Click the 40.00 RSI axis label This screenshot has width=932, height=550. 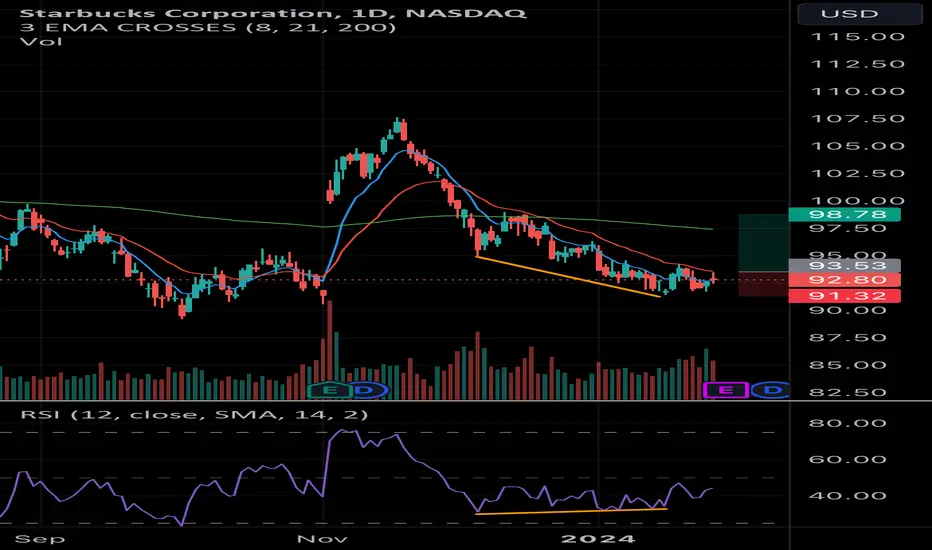(x=848, y=496)
